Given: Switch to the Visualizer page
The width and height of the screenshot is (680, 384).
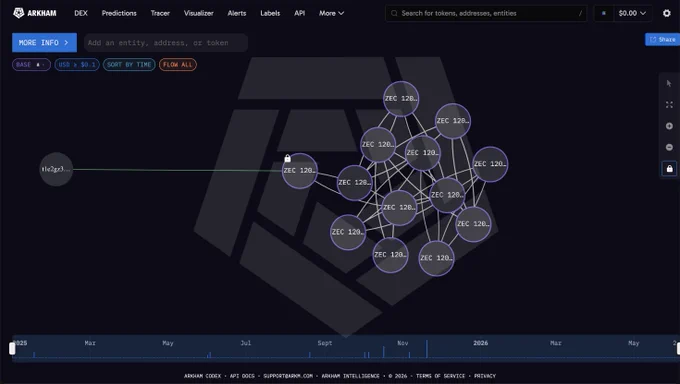Looking at the screenshot, I should pyautogui.click(x=199, y=13).
